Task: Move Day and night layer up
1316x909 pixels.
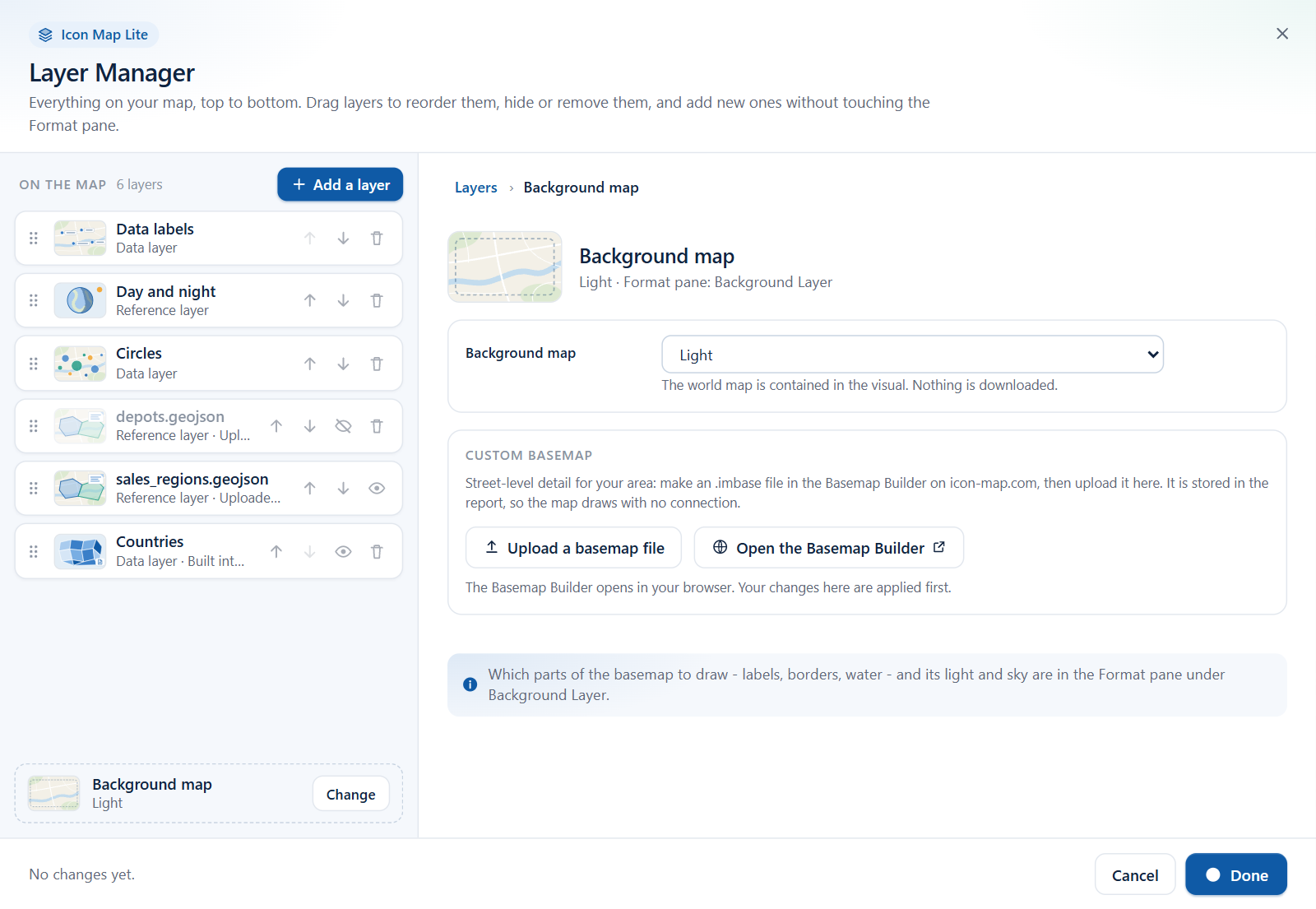Action: (x=310, y=301)
